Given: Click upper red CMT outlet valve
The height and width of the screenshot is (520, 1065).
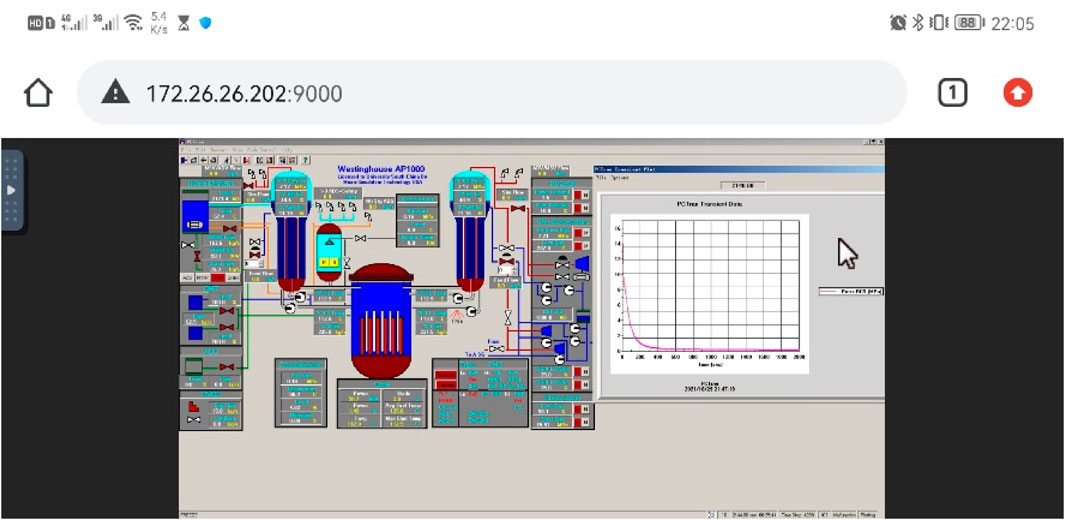Looking at the screenshot, I should 227,311.
